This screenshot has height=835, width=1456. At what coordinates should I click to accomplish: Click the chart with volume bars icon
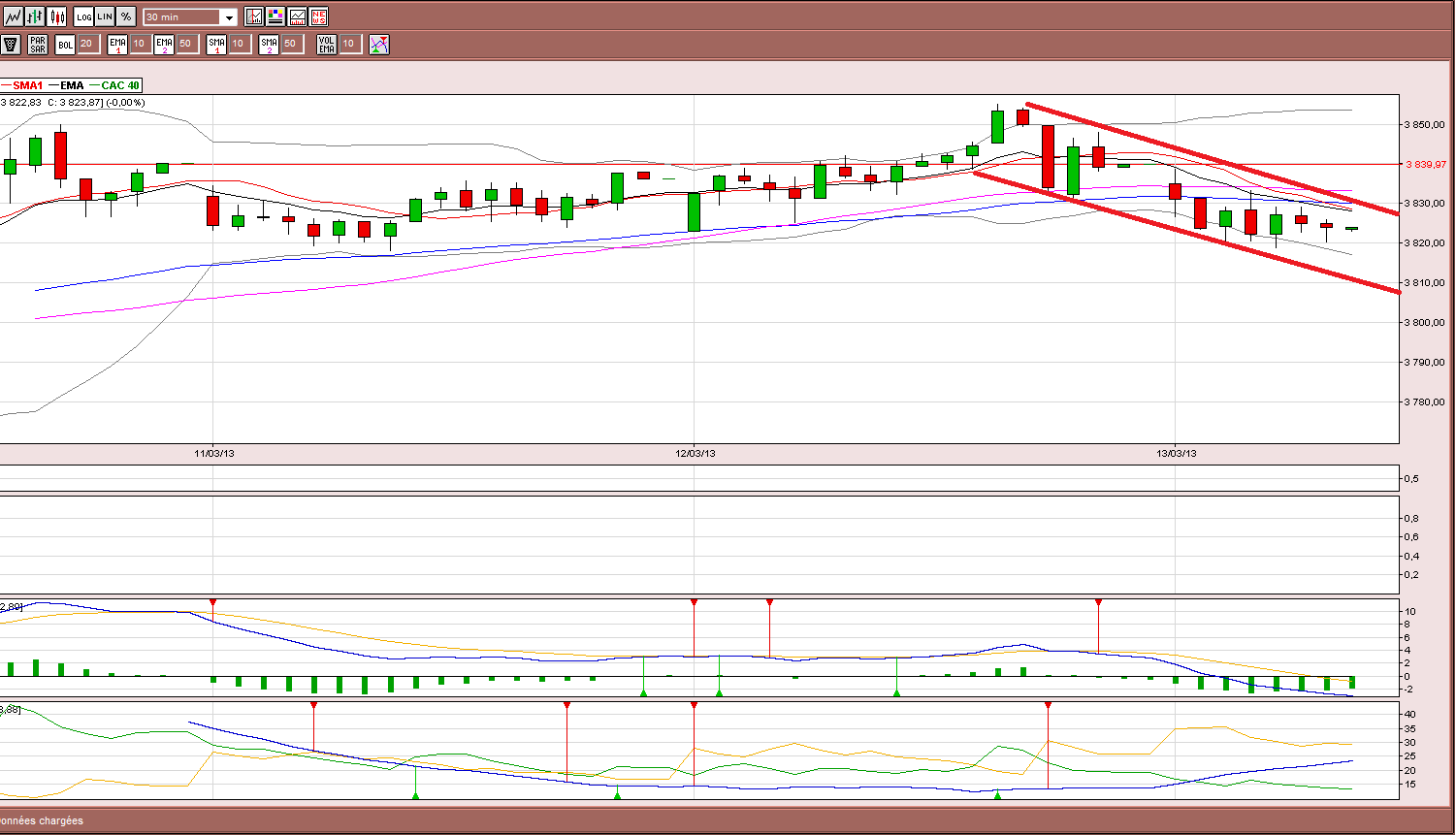297,16
